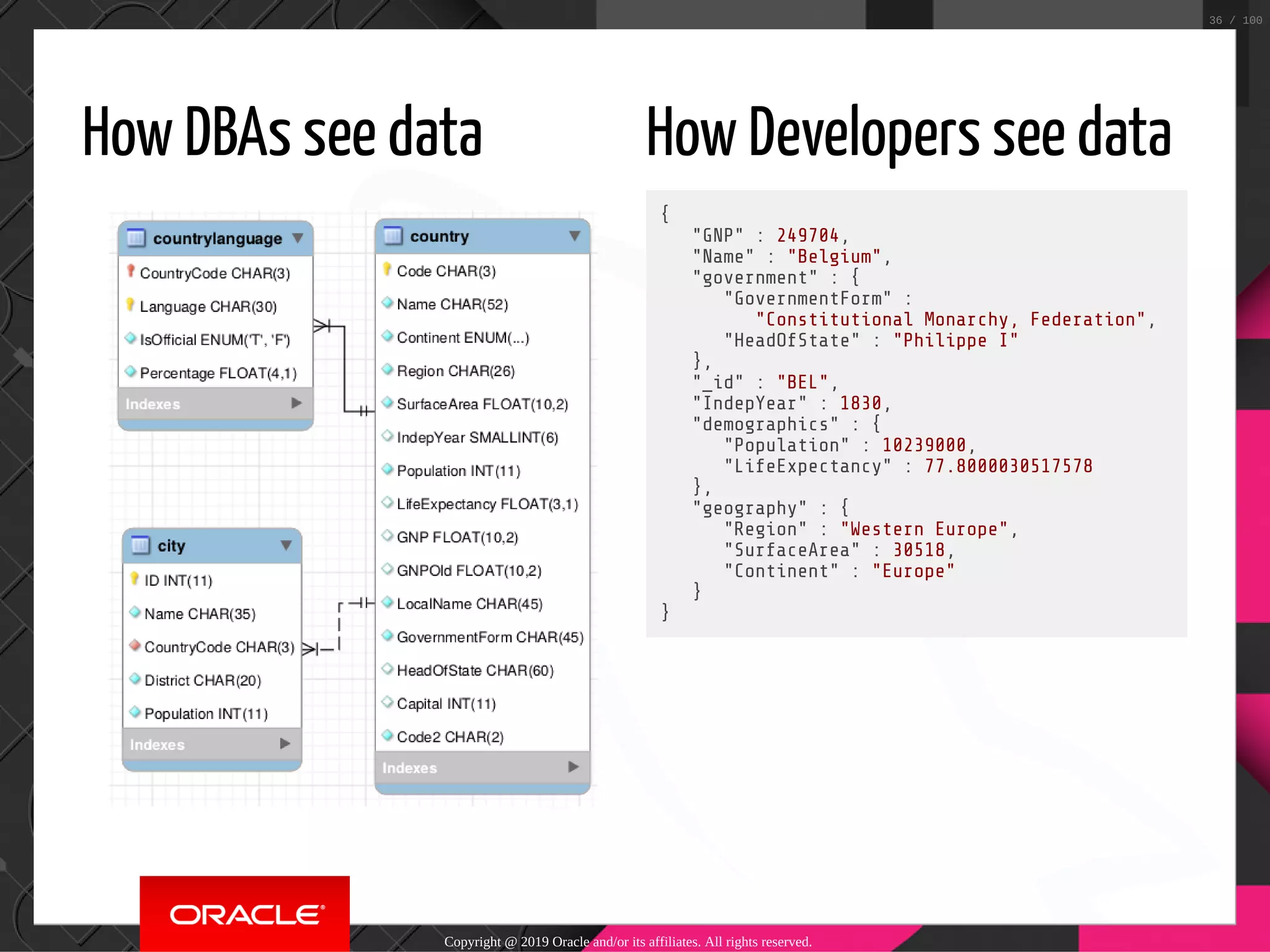This screenshot has height=952, width=1270.
Task: Select the Language CHAR(30) column row
Action: [208, 307]
